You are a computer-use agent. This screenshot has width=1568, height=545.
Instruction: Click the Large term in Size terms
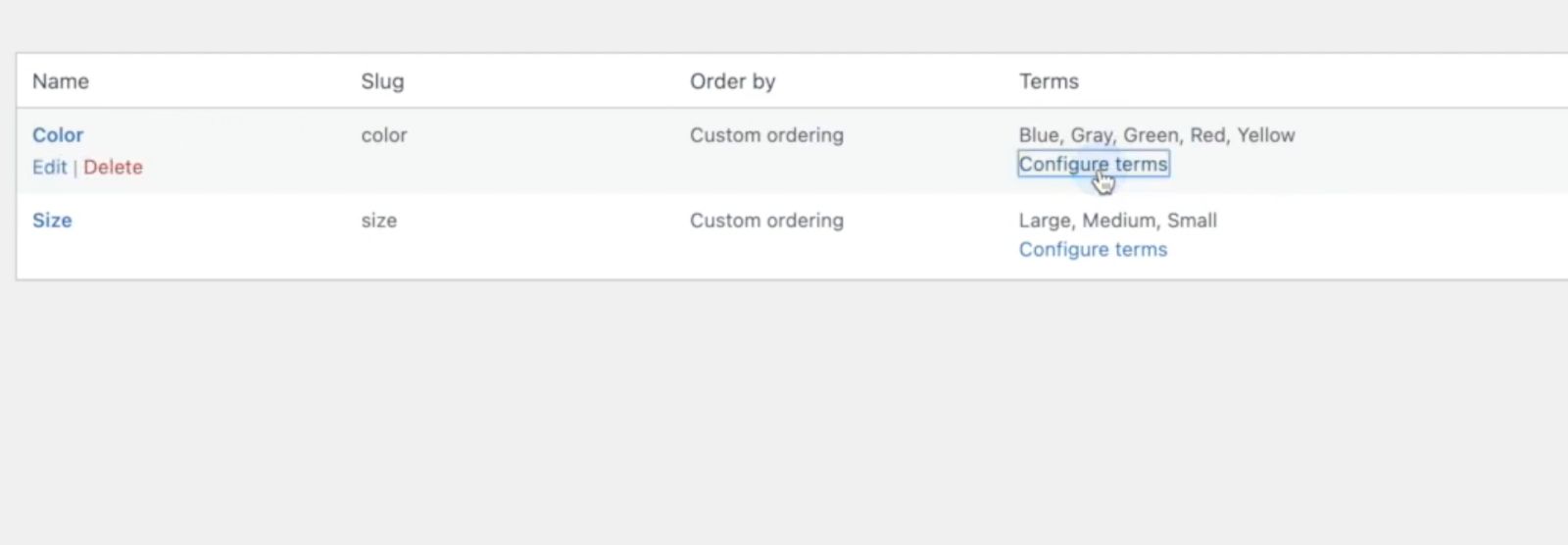[x=1044, y=221]
